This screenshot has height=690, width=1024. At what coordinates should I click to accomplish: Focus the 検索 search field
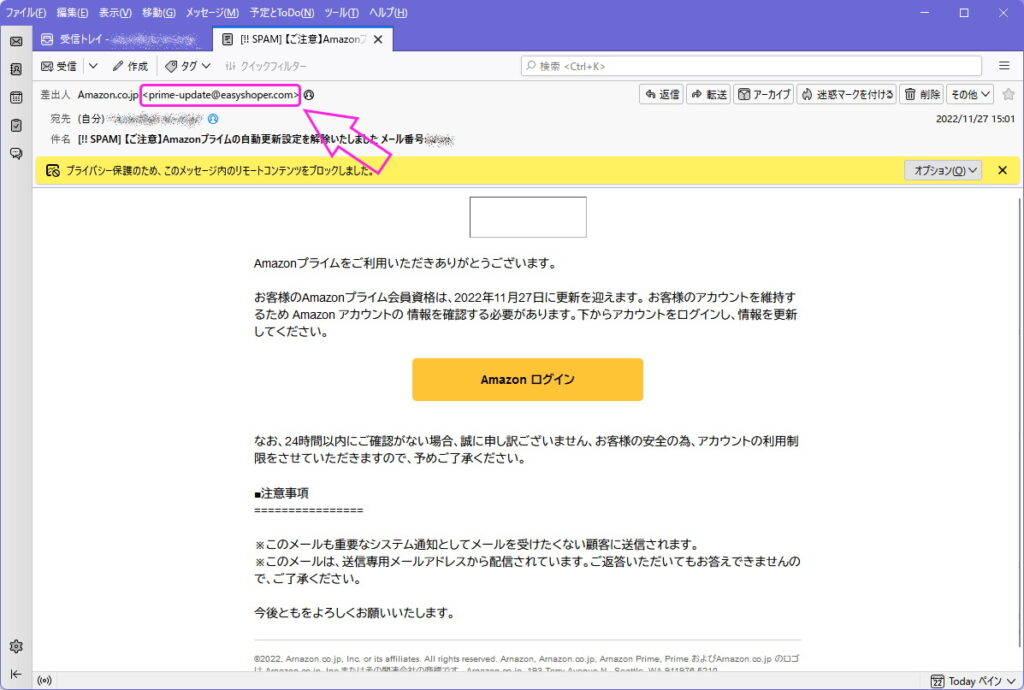[751, 66]
